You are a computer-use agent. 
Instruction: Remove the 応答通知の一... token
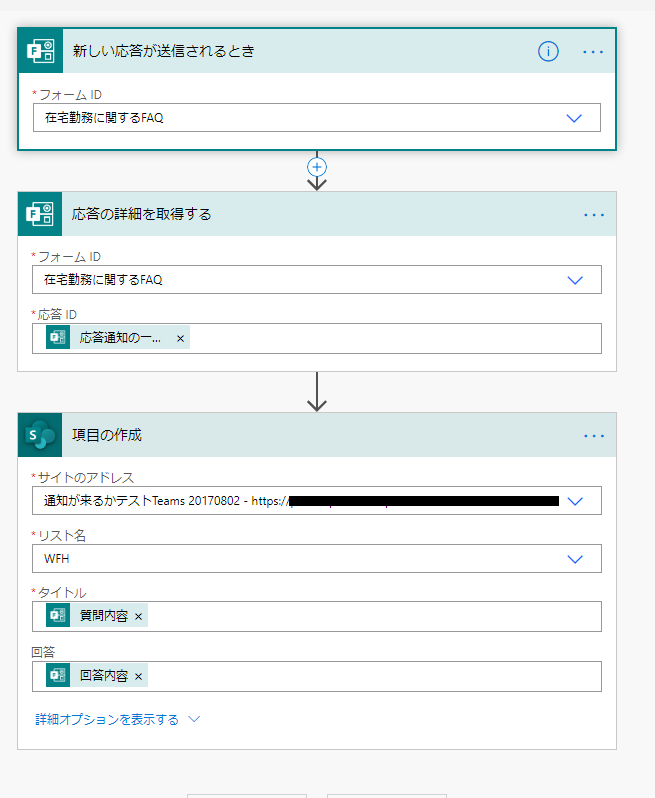tap(180, 338)
